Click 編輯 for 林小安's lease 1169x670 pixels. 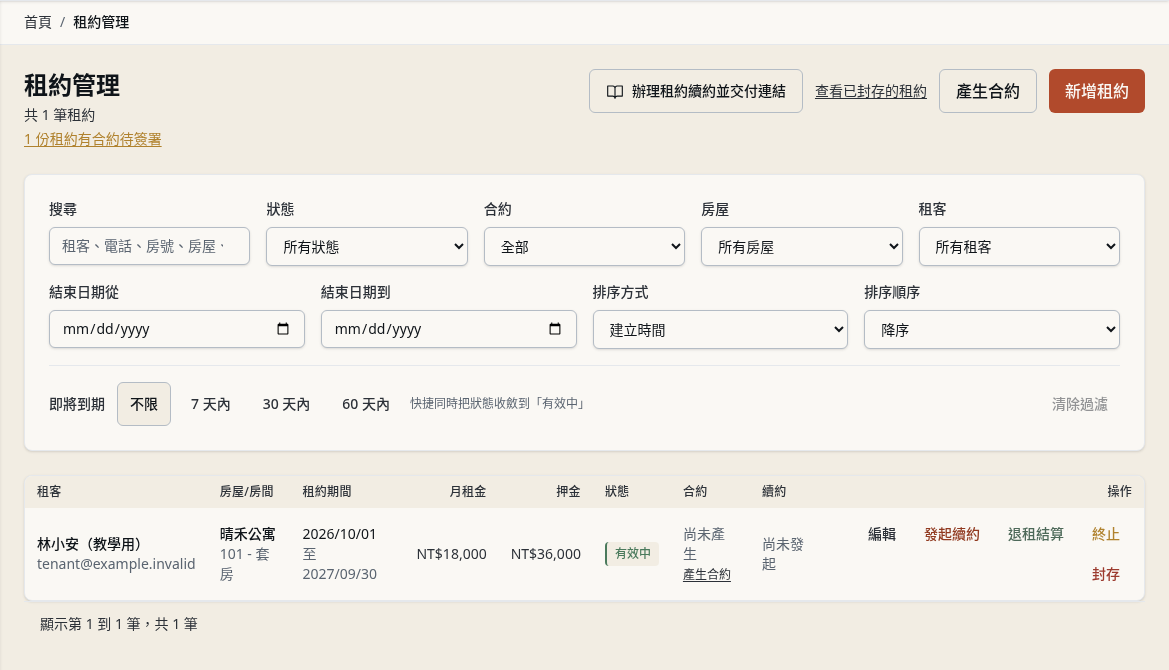click(x=882, y=534)
